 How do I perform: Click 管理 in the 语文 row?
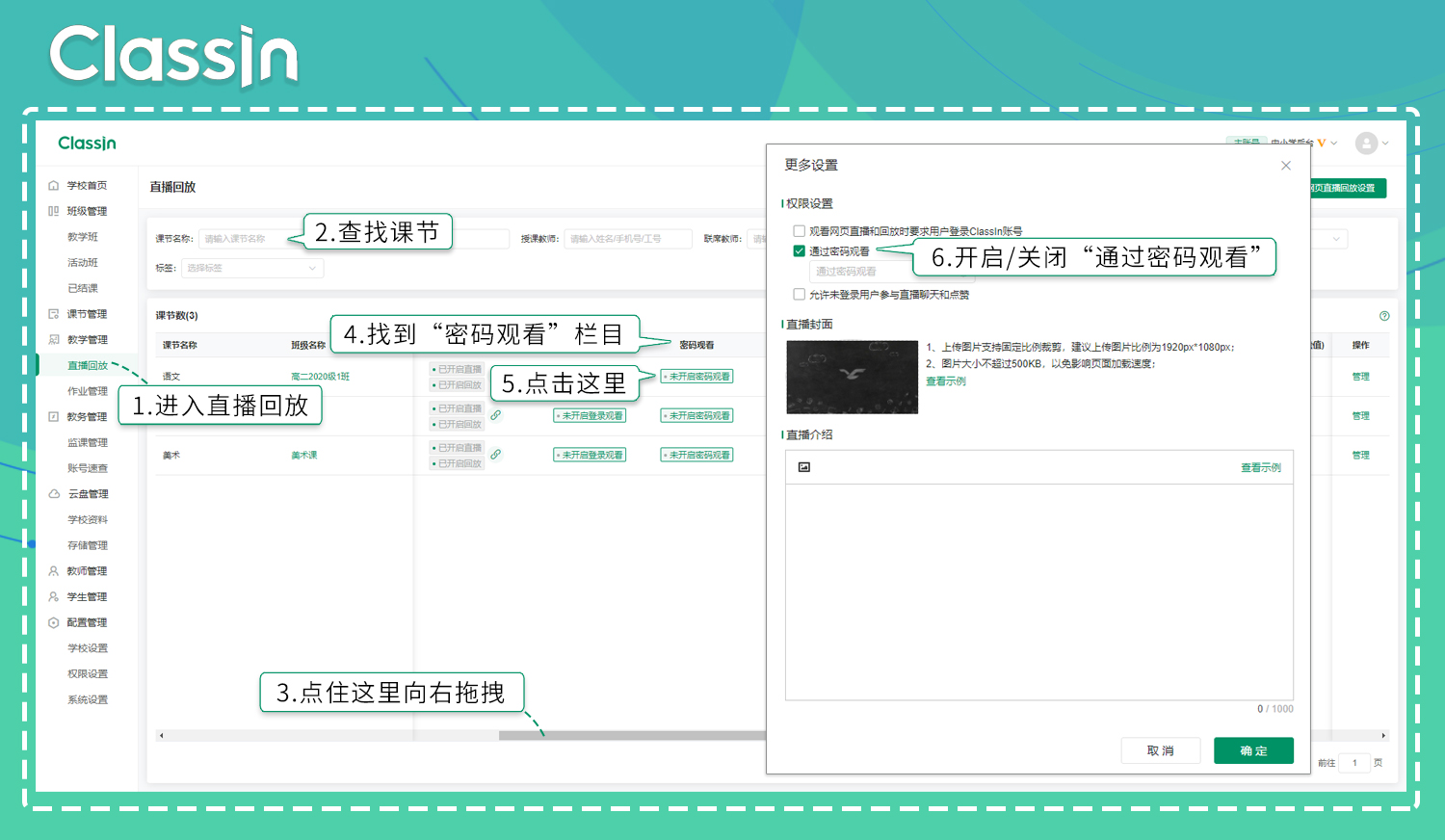[1360, 377]
